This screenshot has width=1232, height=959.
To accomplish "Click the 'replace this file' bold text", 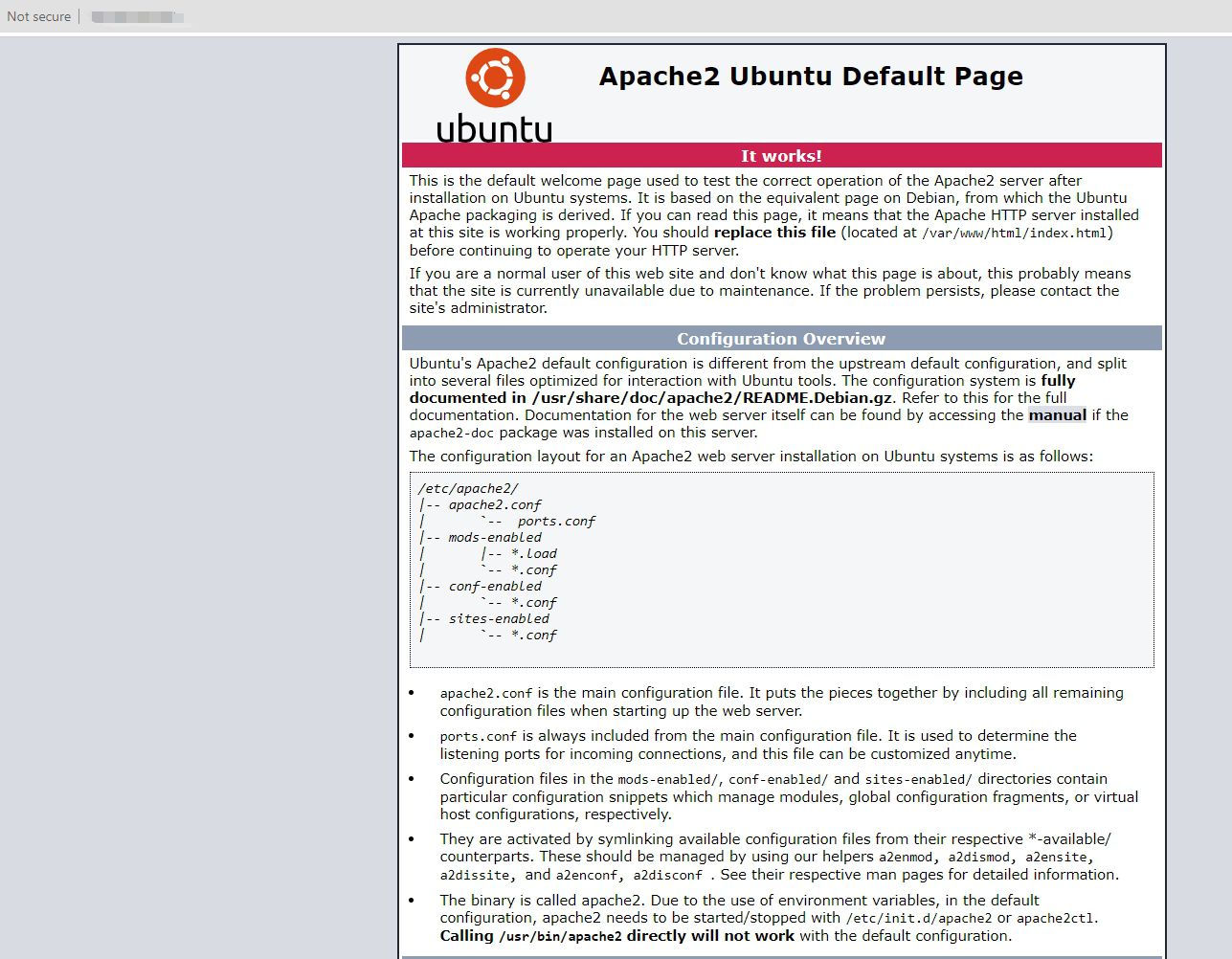I will pyautogui.click(x=774, y=233).
